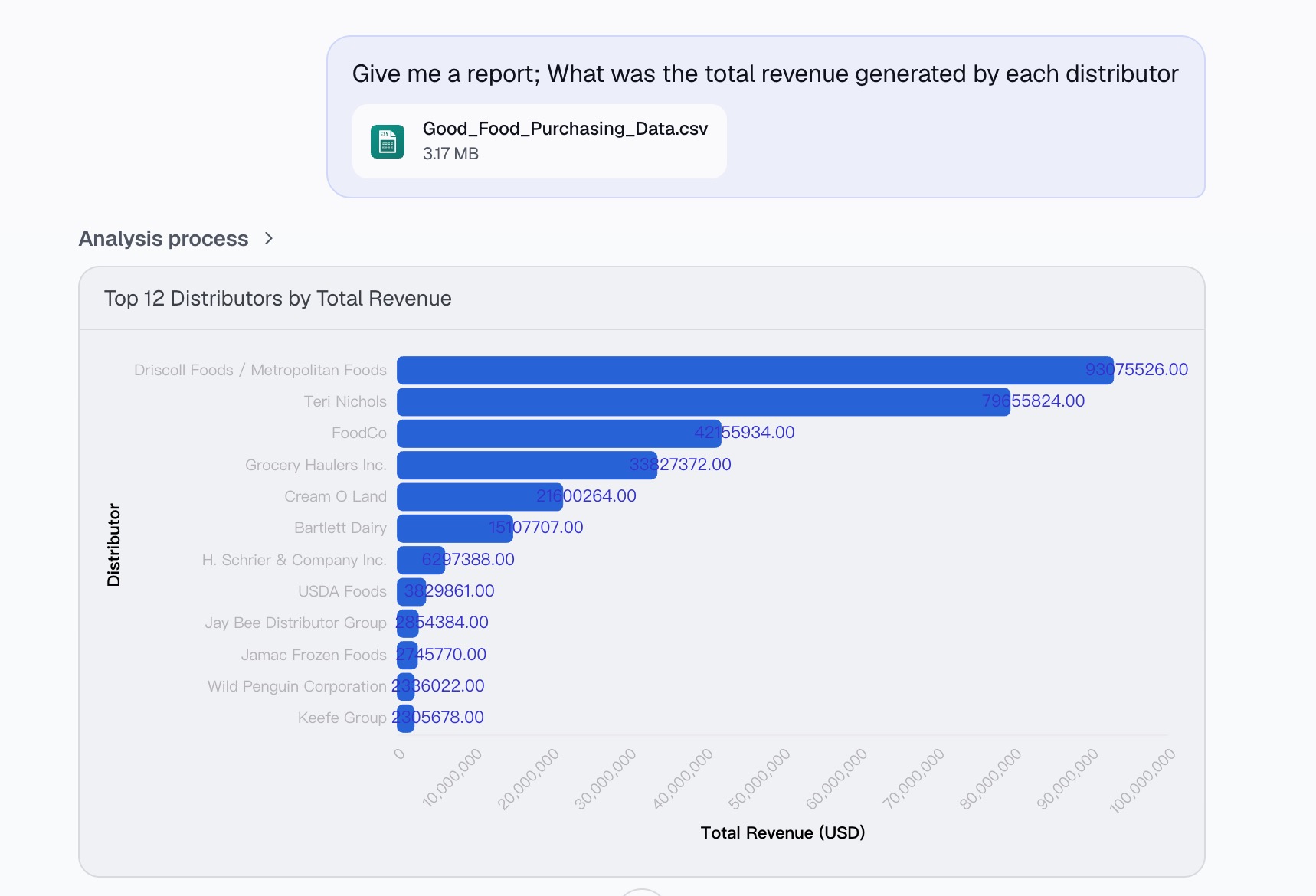This screenshot has height=896, width=1316.
Task: Click the H. Schrier & Company Inc. bar
Action: coord(421,560)
